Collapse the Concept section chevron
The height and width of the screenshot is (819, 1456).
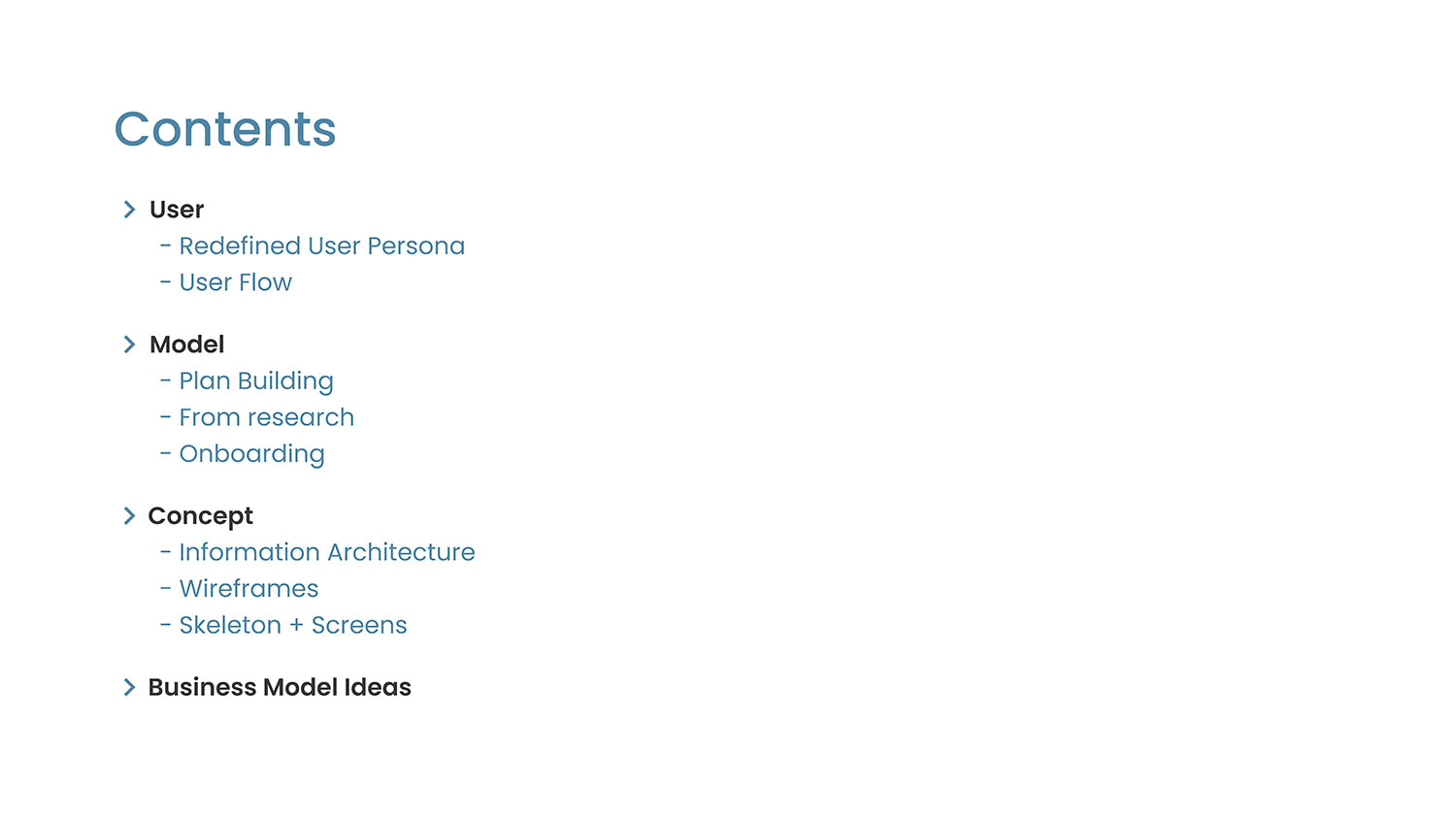[129, 516]
